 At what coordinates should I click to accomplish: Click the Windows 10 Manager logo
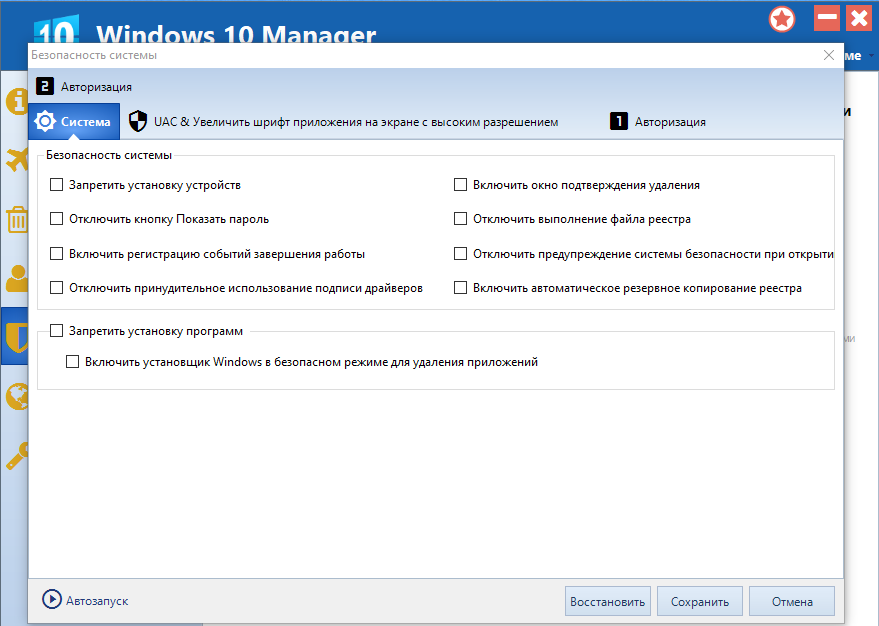pos(56,31)
